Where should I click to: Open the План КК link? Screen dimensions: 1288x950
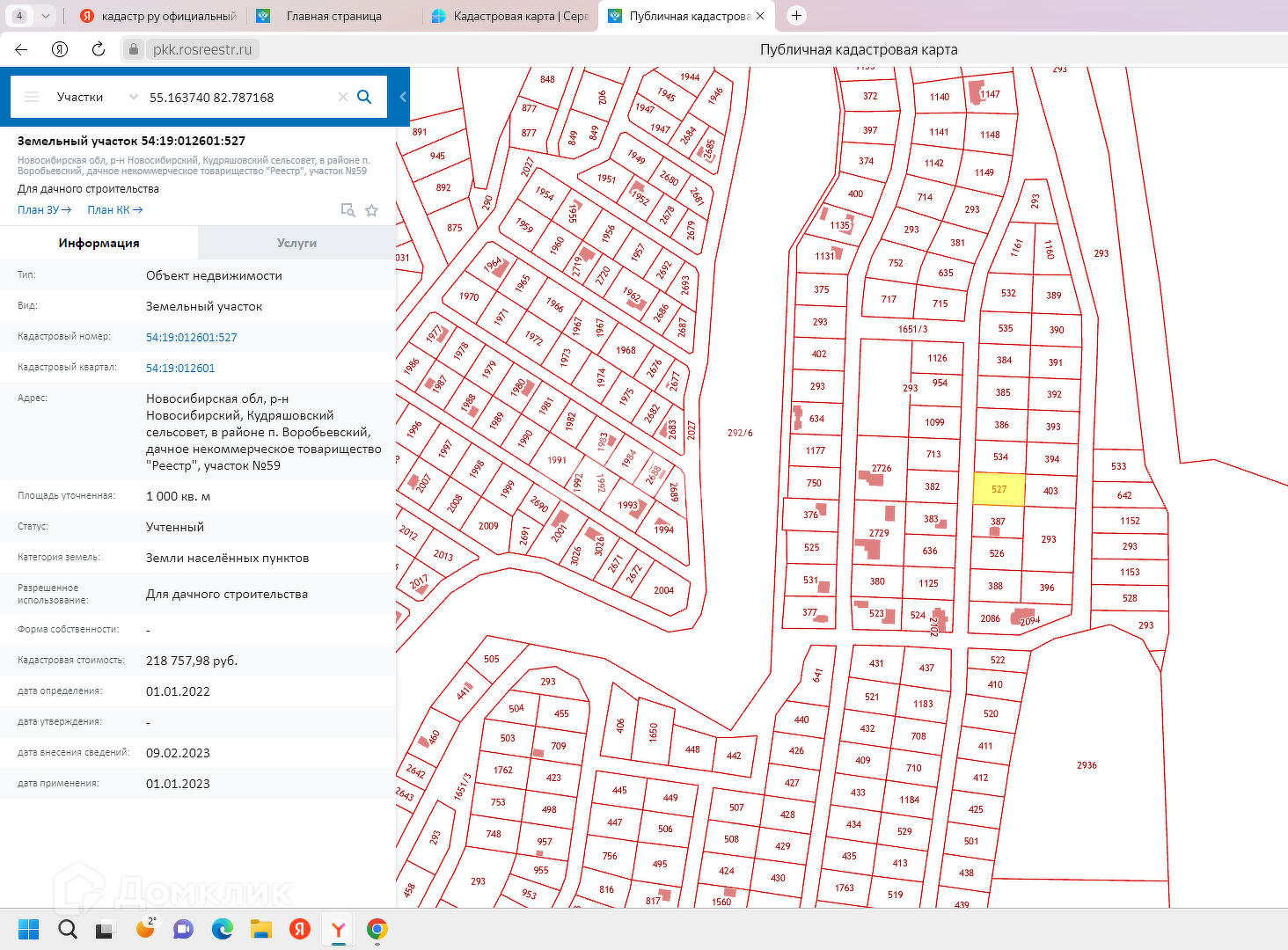[x=114, y=210]
